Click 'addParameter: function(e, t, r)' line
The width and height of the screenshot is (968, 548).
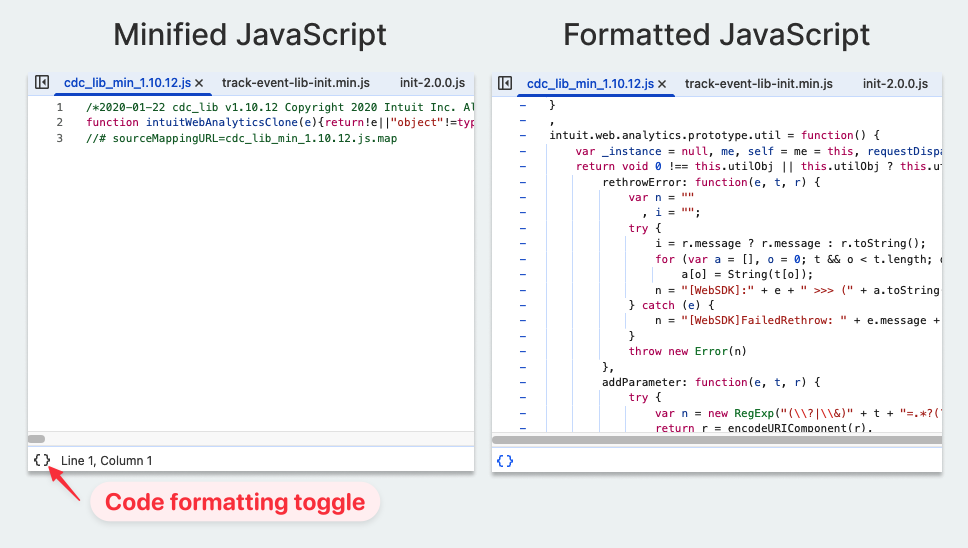click(x=711, y=382)
